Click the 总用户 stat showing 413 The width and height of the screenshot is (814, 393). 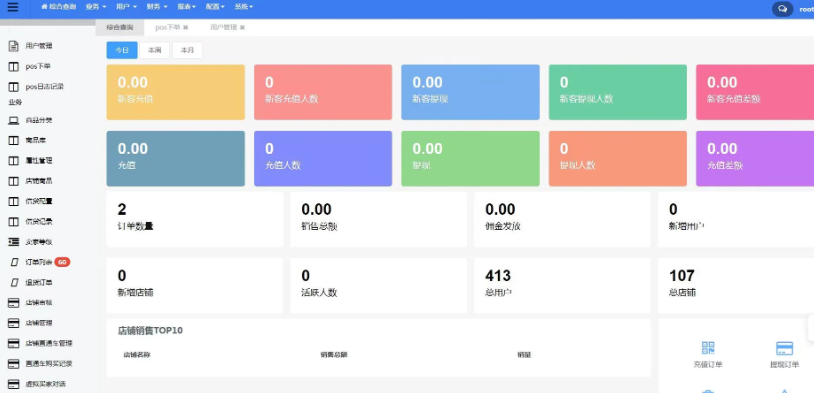562,286
